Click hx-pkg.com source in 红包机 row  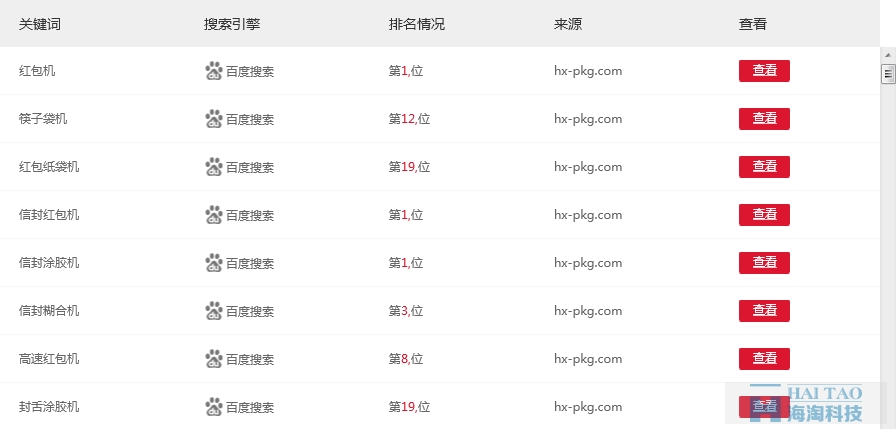pyautogui.click(x=588, y=71)
